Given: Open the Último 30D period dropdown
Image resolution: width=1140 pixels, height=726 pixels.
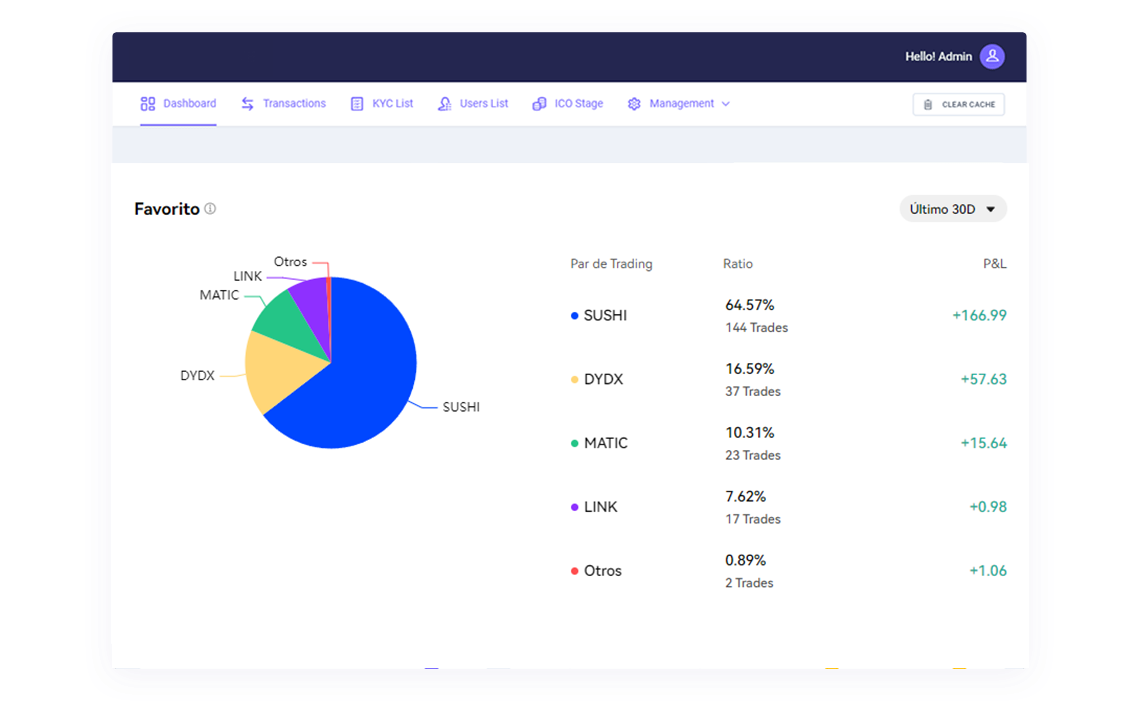Looking at the screenshot, I should click(953, 209).
